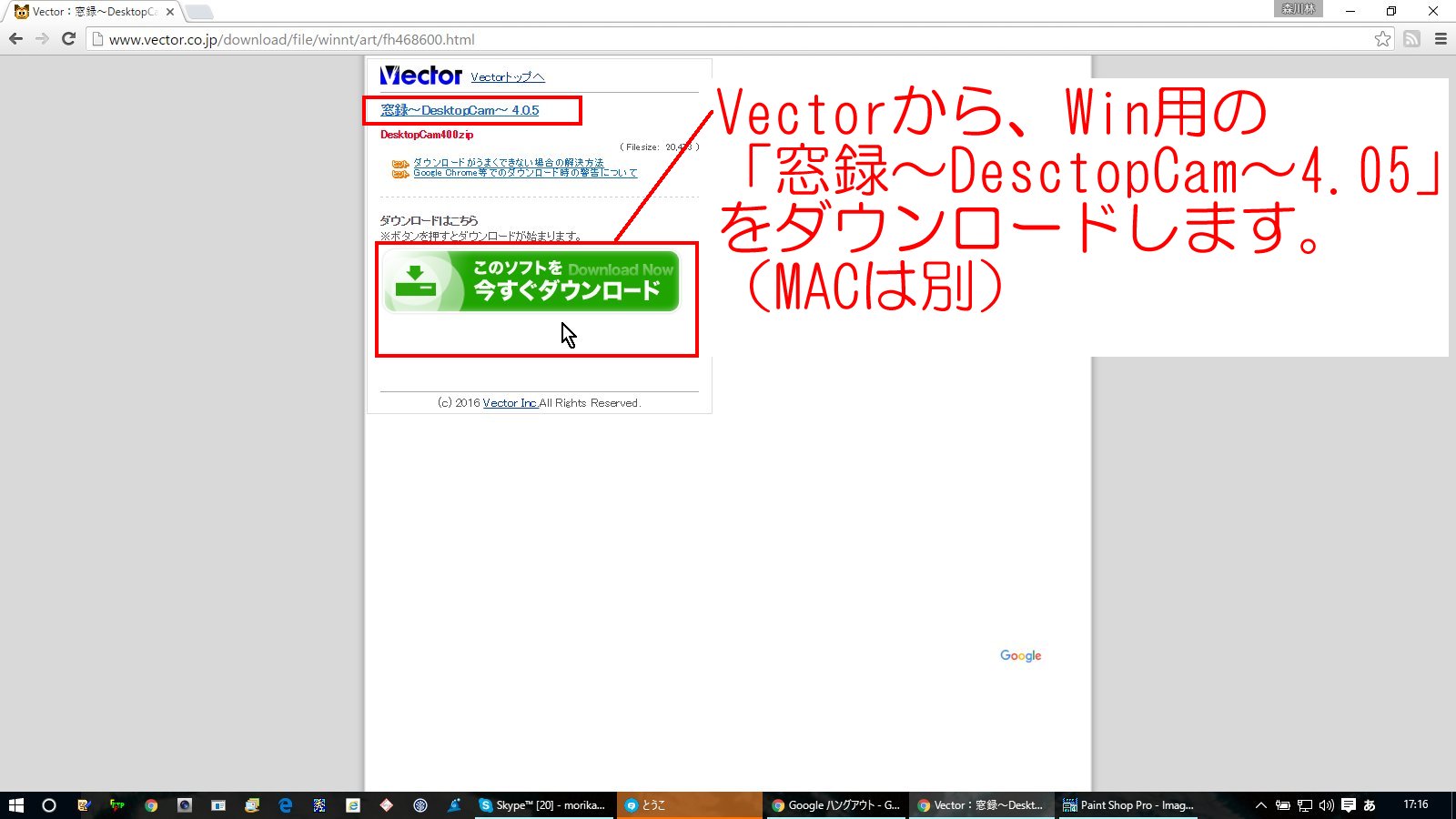
Task: Open the blue wave taskbar app
Action: (x=454, y=805)
